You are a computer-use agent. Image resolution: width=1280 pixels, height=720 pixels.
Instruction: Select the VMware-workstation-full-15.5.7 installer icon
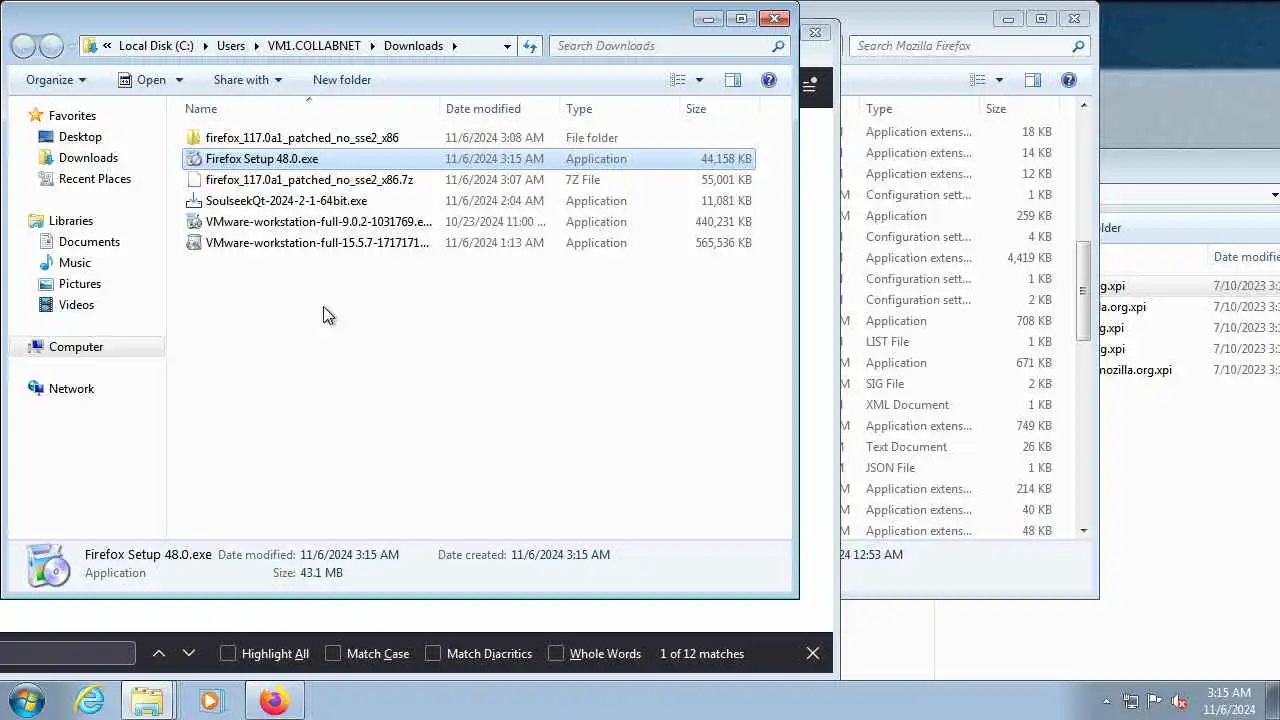coord(194,243)
